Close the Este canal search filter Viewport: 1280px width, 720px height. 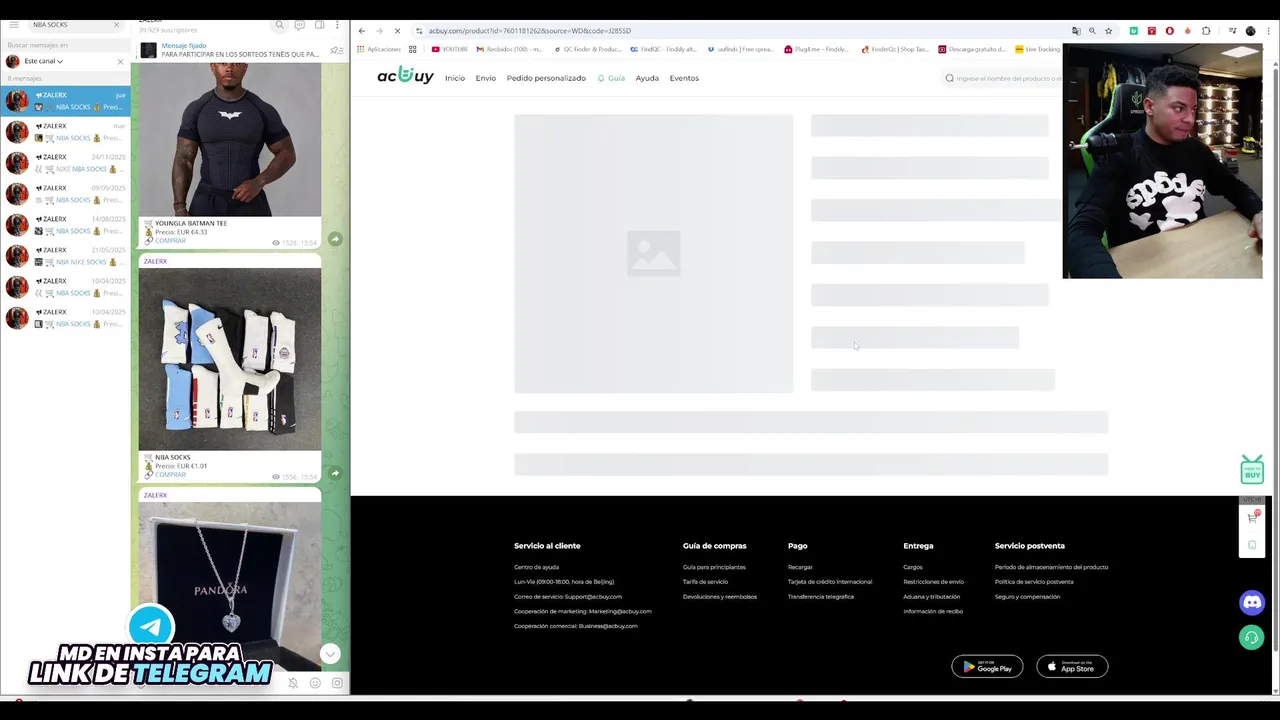(x=120, y=61)
